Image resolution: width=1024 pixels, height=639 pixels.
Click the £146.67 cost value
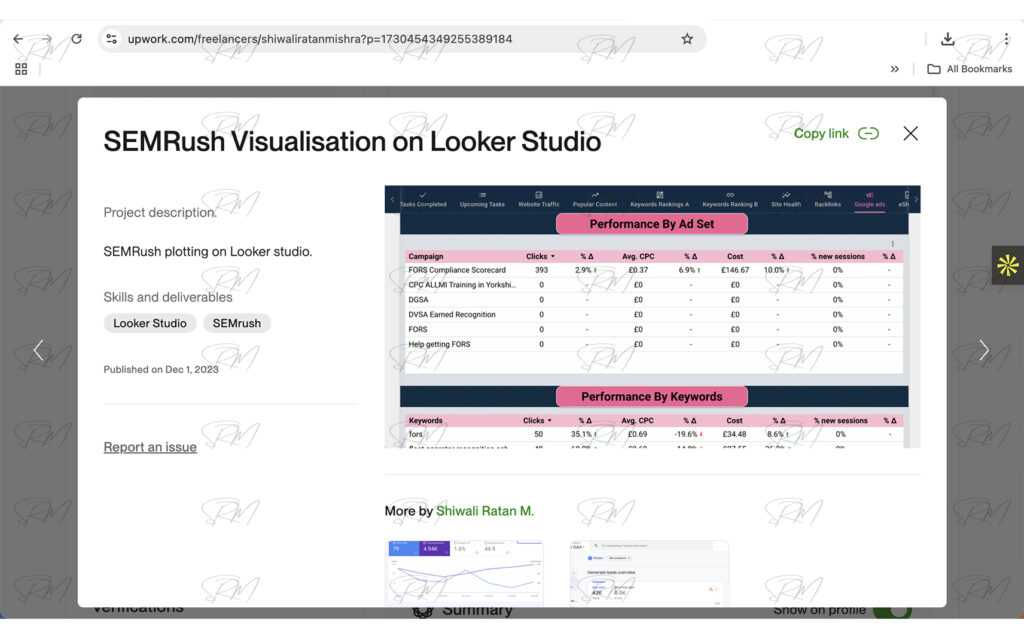coord(735,270)
